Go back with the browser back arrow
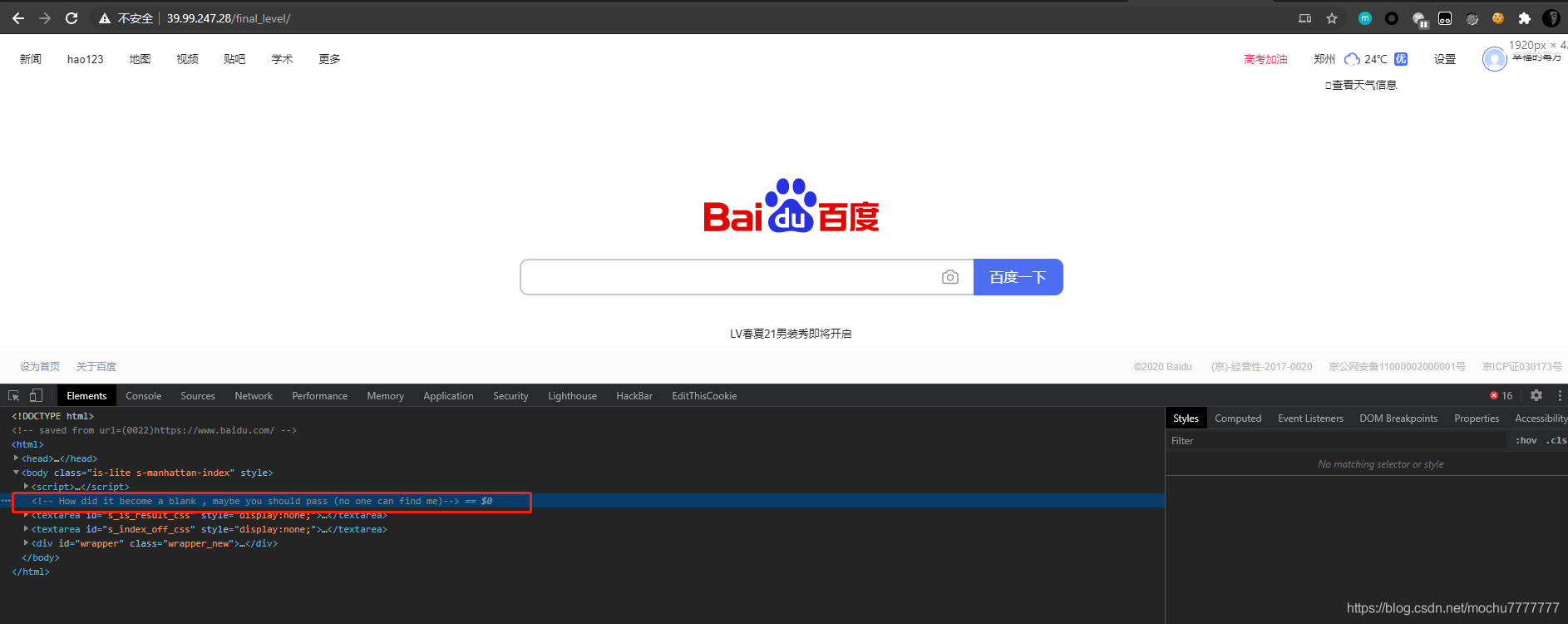The height and width of the screenshot is (624, 1568). coord(18,18)
